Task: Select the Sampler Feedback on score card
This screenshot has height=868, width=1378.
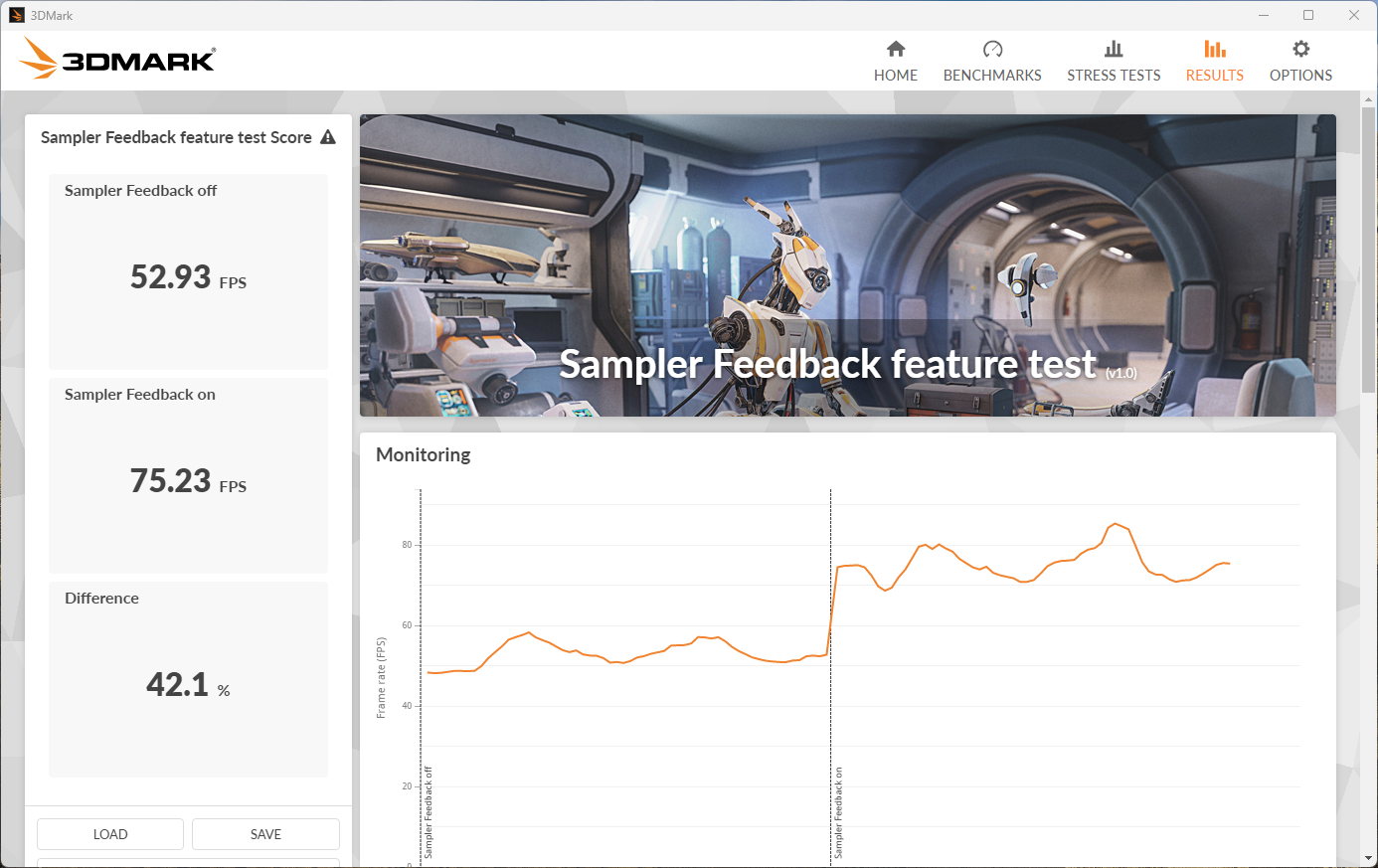Action: point(188,475)
